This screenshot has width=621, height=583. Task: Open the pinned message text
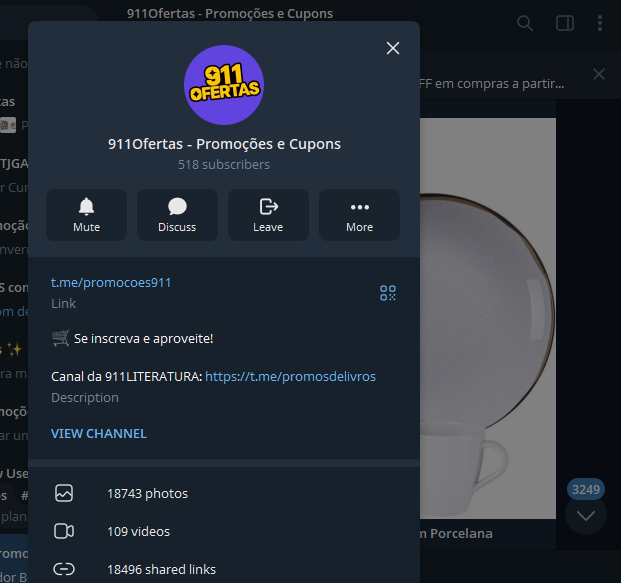point(491,84)
